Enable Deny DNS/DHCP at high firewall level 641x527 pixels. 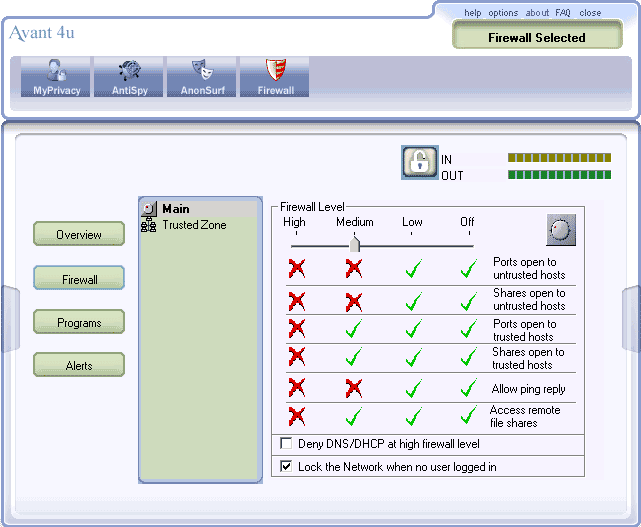(286, 444)
